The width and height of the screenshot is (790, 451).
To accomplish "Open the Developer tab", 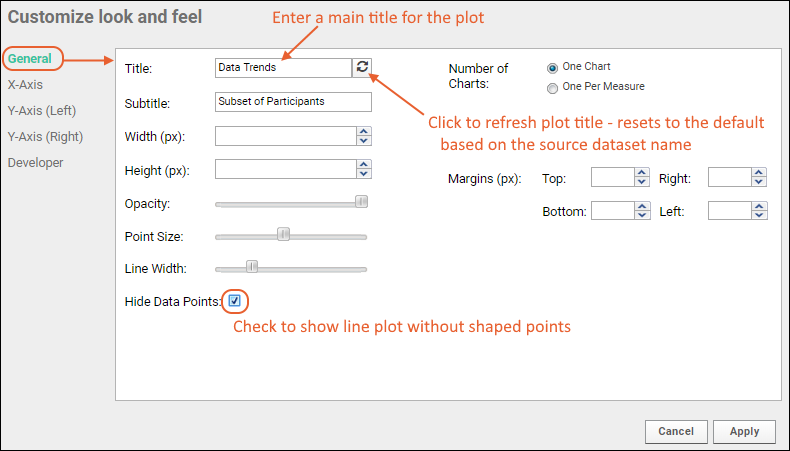I will (x=36, y=162).
